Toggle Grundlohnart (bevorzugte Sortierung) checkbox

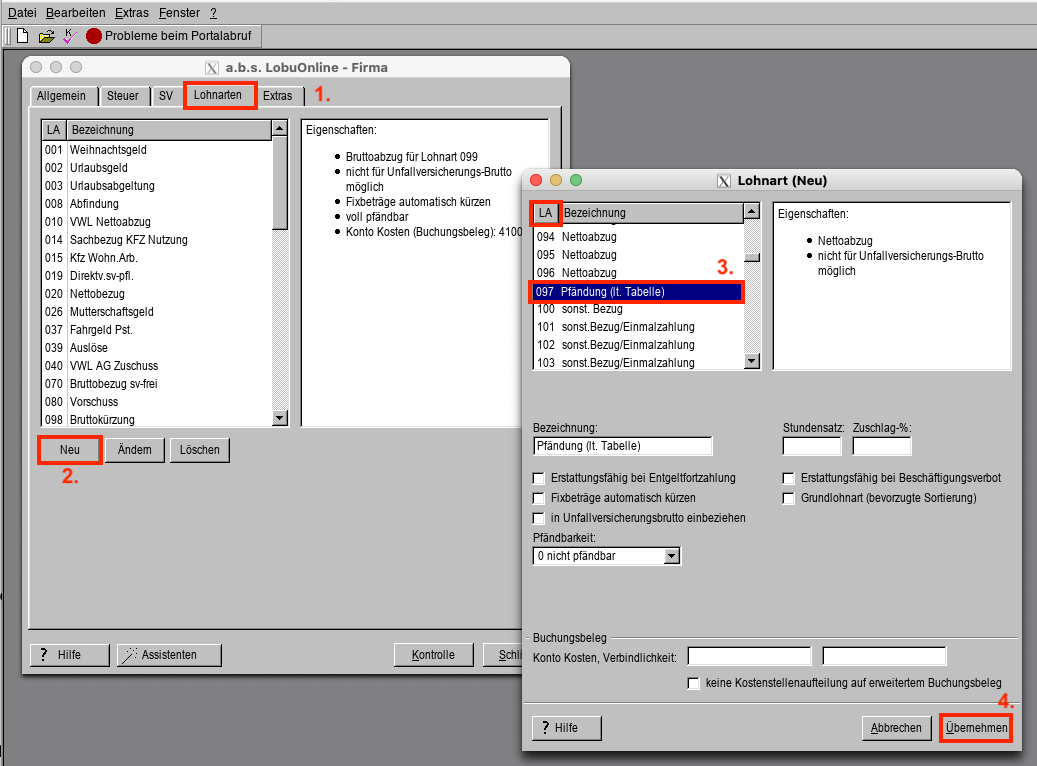click(789, 498)
